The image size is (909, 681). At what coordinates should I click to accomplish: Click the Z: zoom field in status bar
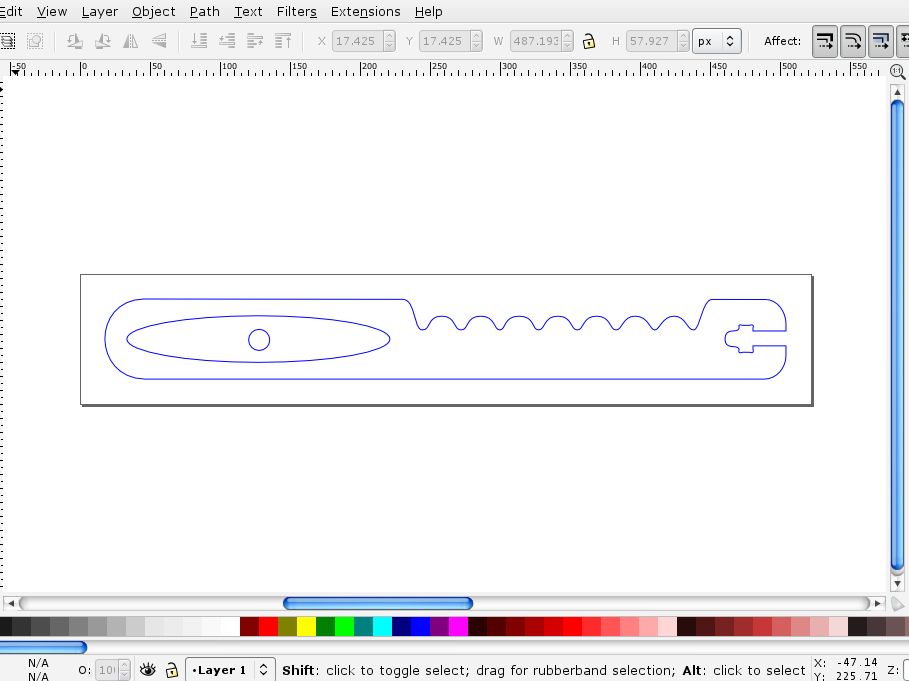(x=906, y=670)
